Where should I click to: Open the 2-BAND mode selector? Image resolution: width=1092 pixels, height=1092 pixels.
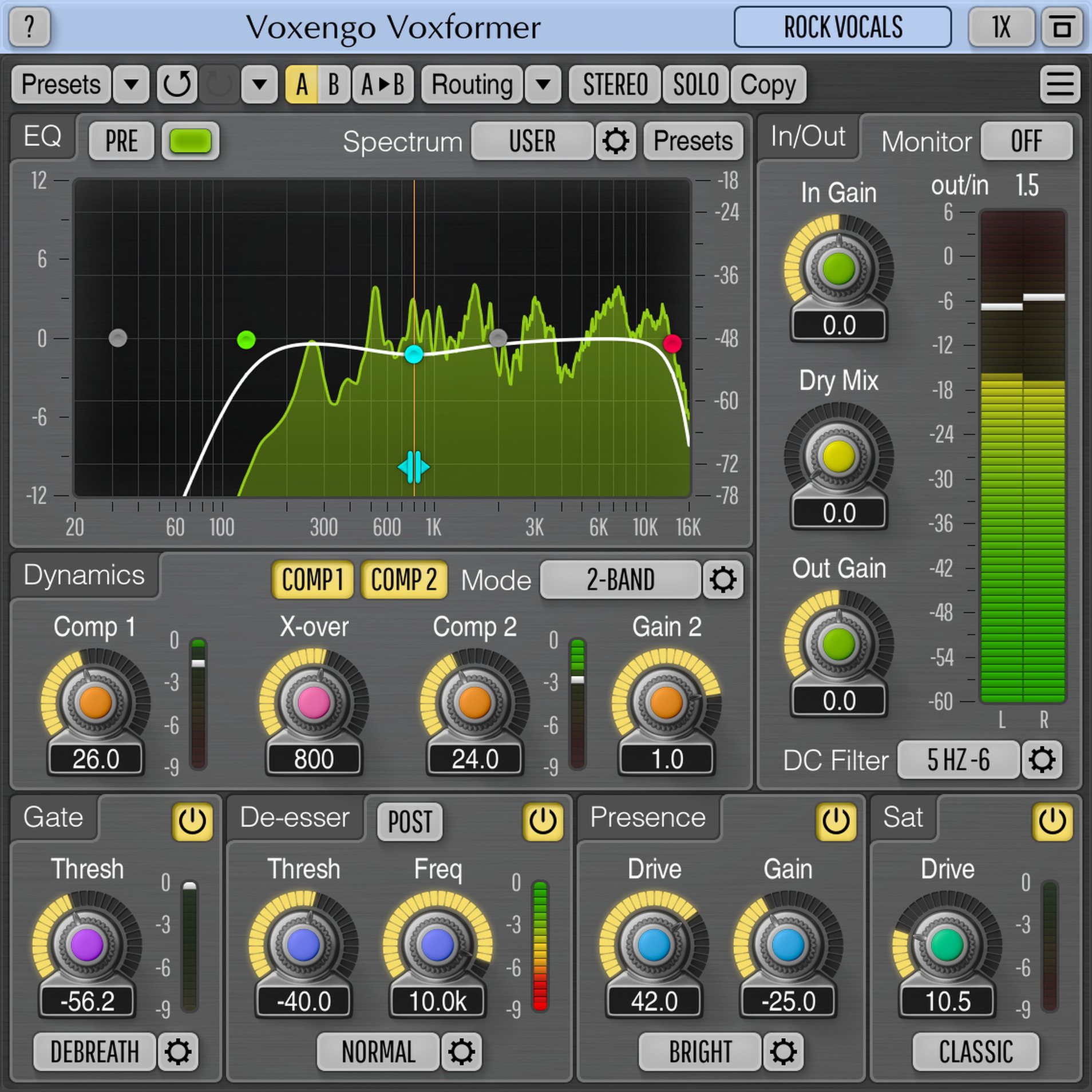[620, 580]
